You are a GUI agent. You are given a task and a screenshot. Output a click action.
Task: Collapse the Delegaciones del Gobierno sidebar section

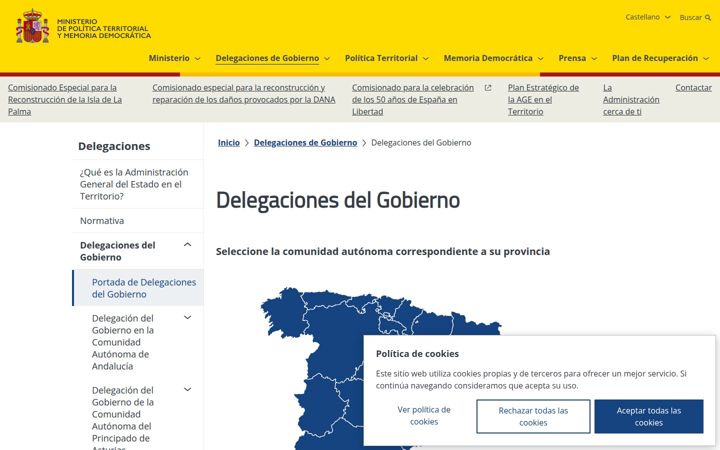click(x=187, y=245)
